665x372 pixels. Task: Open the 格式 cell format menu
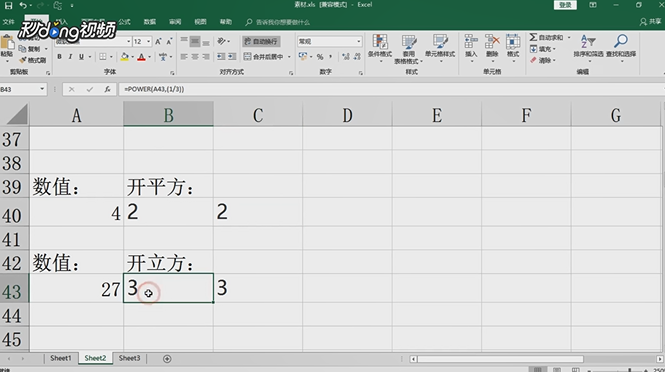[513, 48]
